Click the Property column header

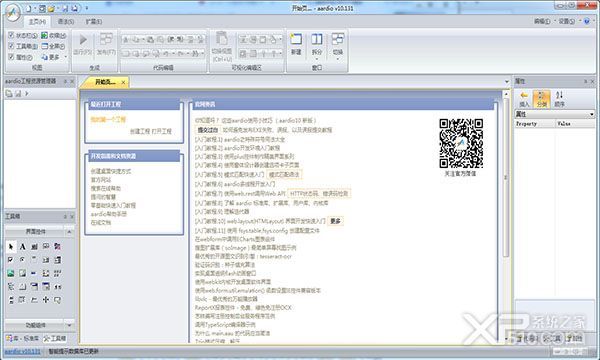point(534,124)
